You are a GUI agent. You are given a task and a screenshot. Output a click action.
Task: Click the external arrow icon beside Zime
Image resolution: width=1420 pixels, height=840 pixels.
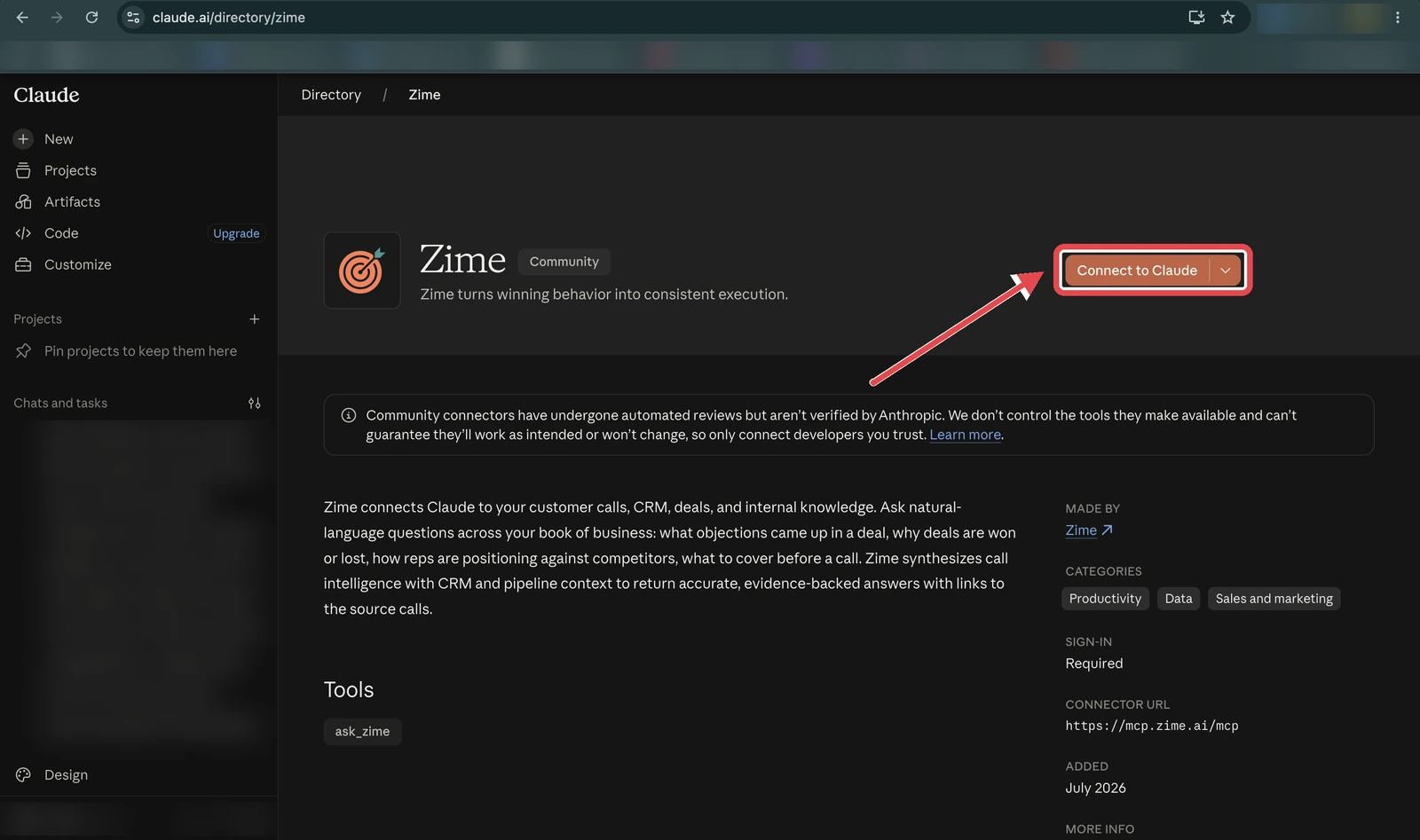[1107, 530]
